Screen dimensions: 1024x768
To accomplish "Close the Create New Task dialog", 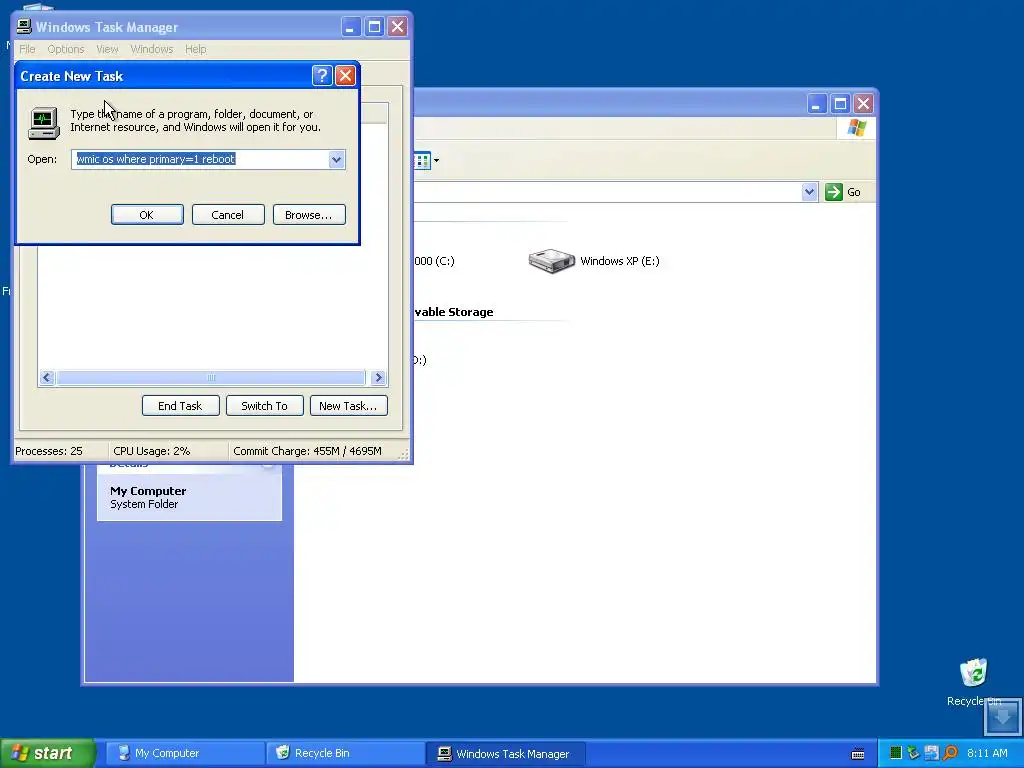I will pyautogui.click(x=345, y=76).
